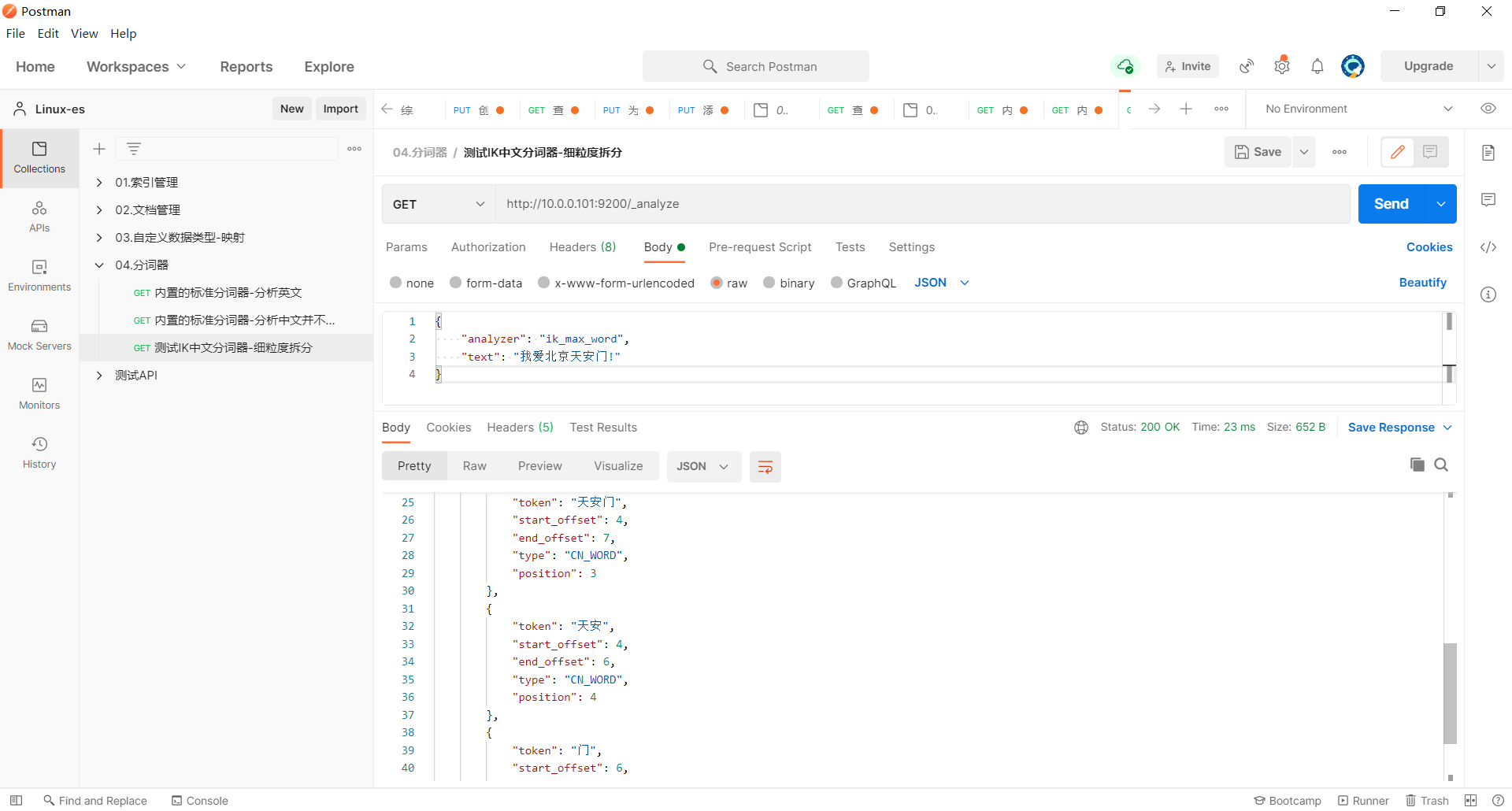
Task: Toggle response line wrapping
Action: tap(765, 467)
